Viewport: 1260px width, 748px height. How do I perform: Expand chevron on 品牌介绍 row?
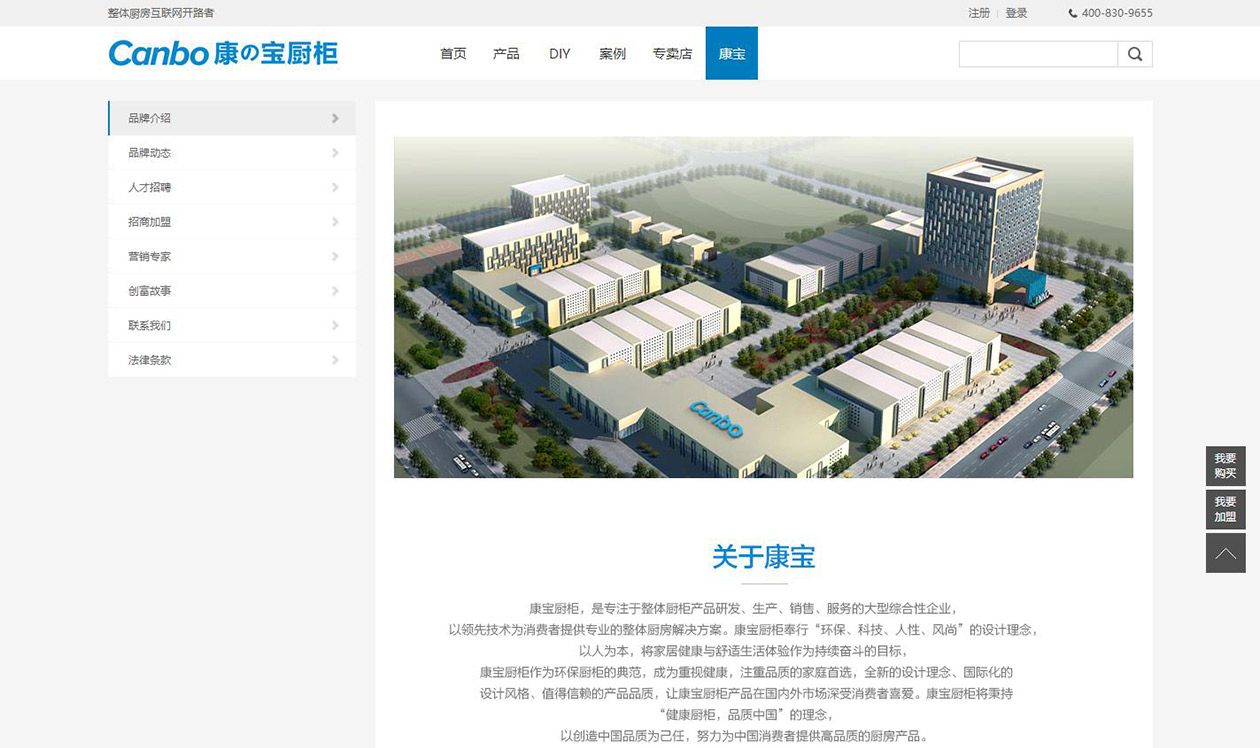[x=335, y=118]
